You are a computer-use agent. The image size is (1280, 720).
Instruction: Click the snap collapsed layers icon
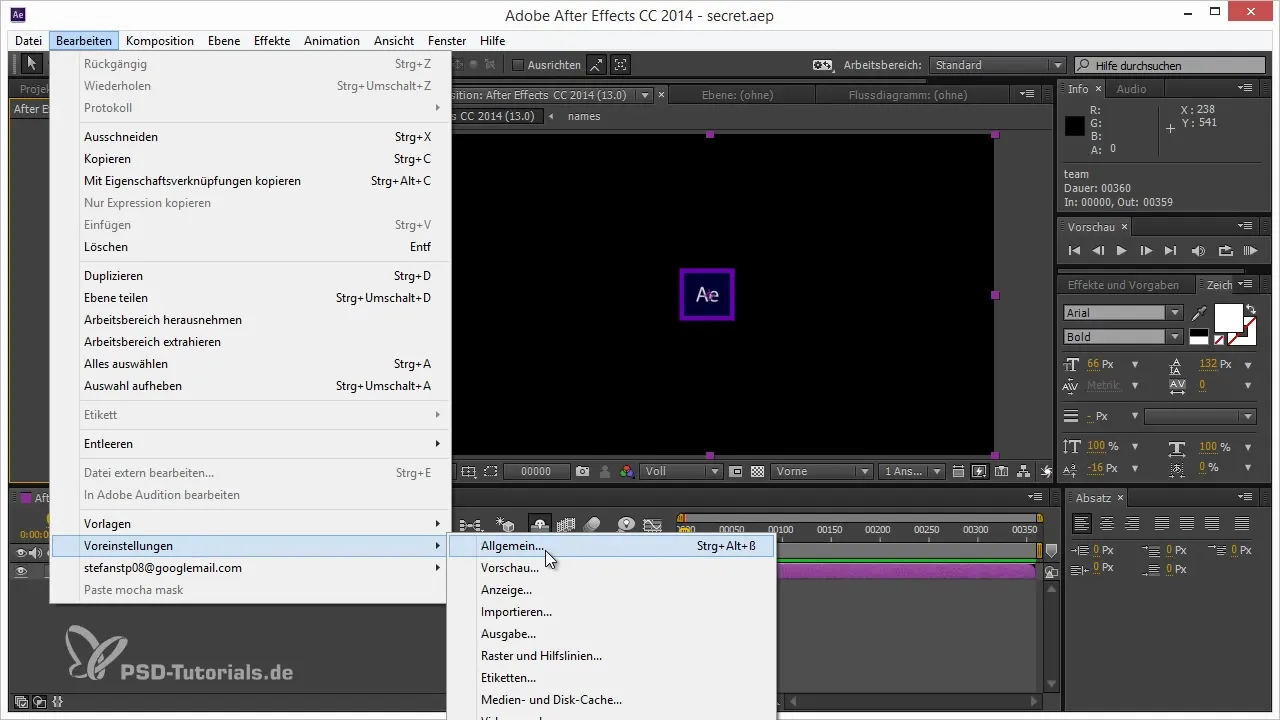click(x=621, y=65)
